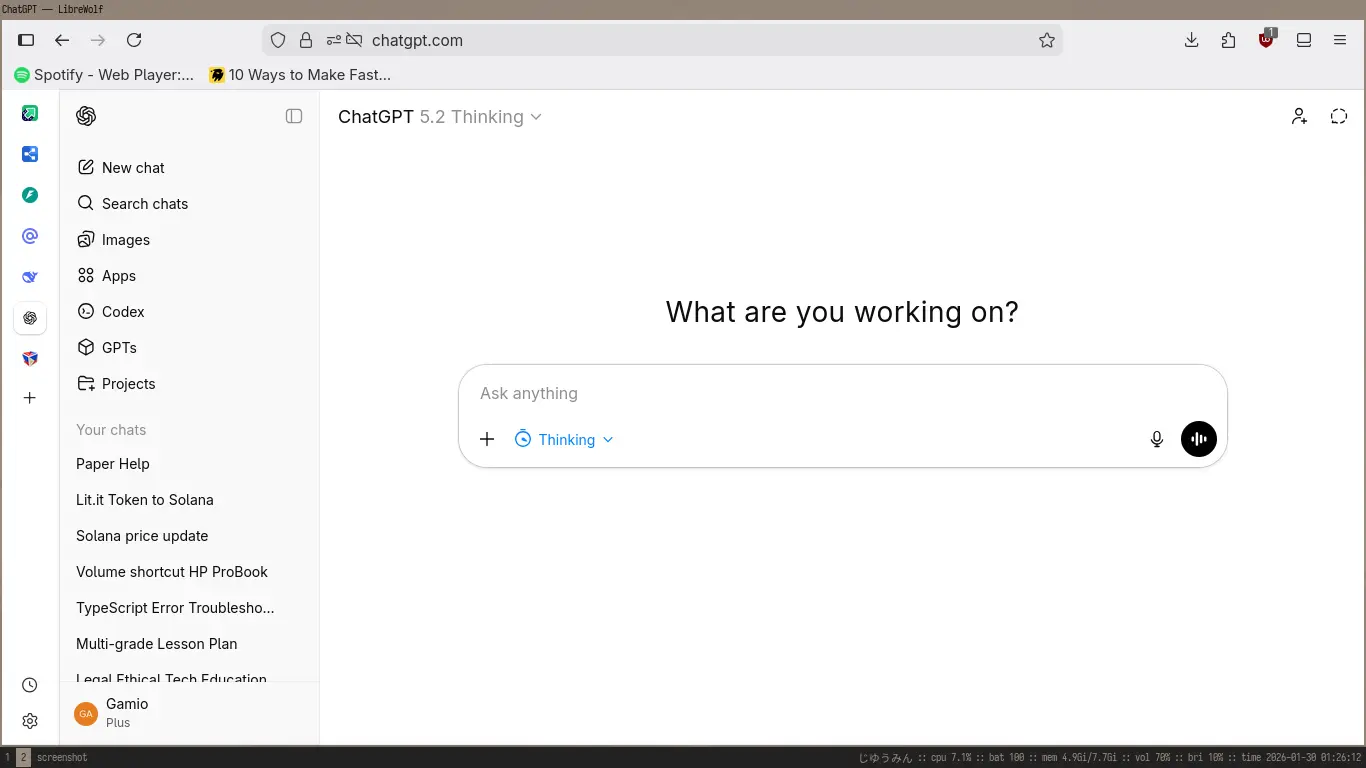This screenshot has height=768, width=1366.
Task: Bookmark this page with the star icon
Action: pos(1047,40)
